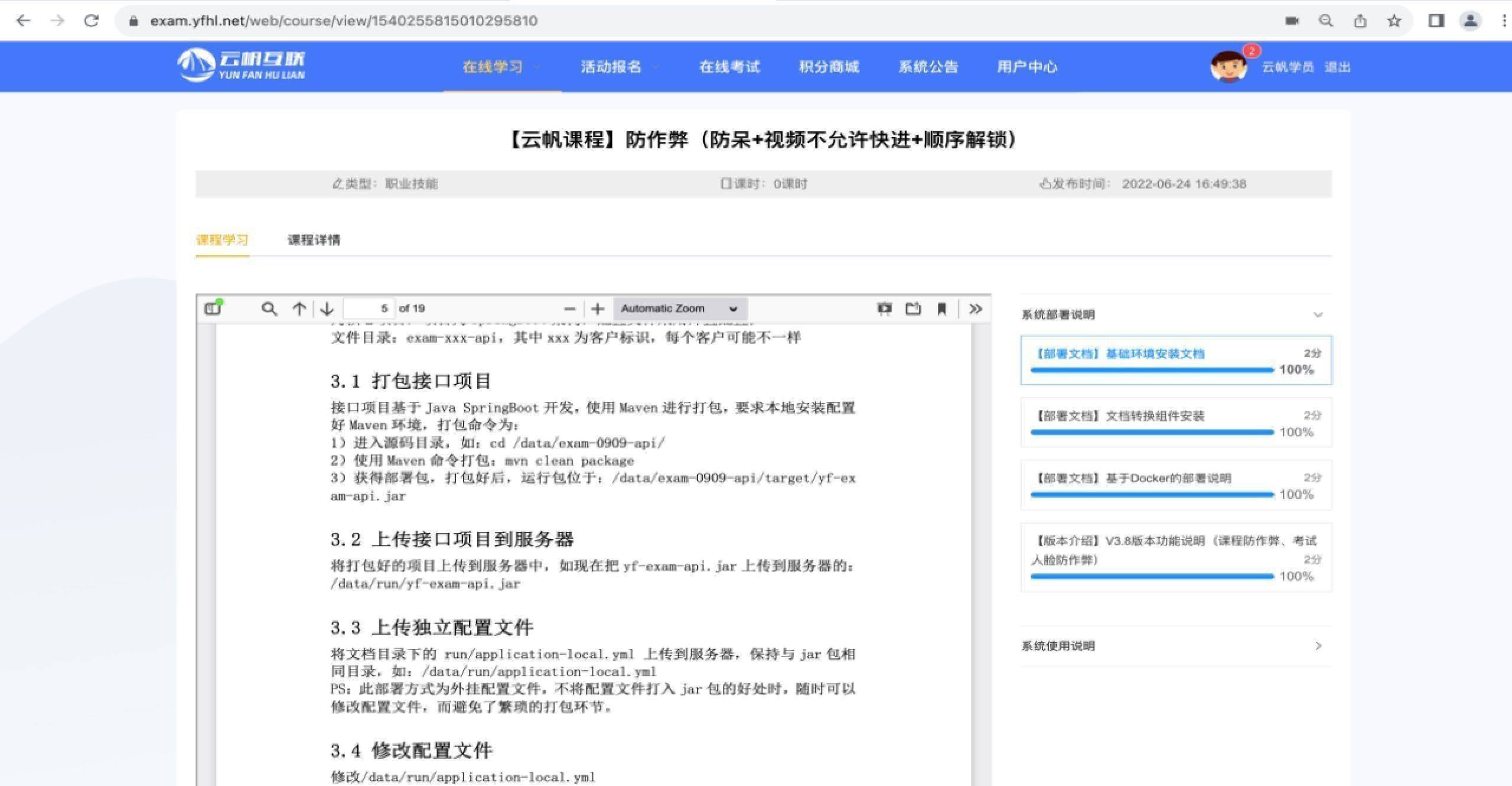Click the 退出 logout link
This screenshot has width=1512, height=786.
click(x=1337, y=67)
